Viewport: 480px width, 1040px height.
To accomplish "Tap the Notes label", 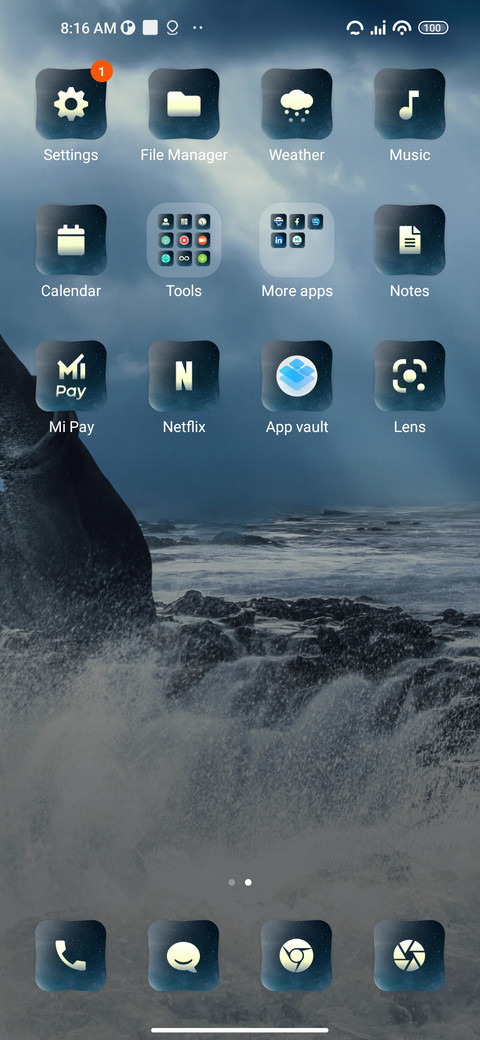I will click(x=410, y=291).
